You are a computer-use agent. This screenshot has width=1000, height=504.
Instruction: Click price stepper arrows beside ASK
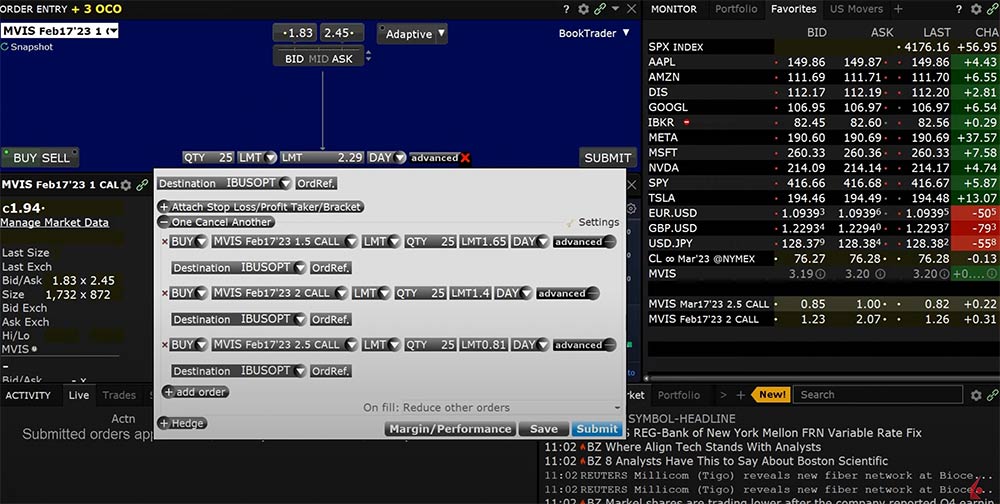point(368,57)
